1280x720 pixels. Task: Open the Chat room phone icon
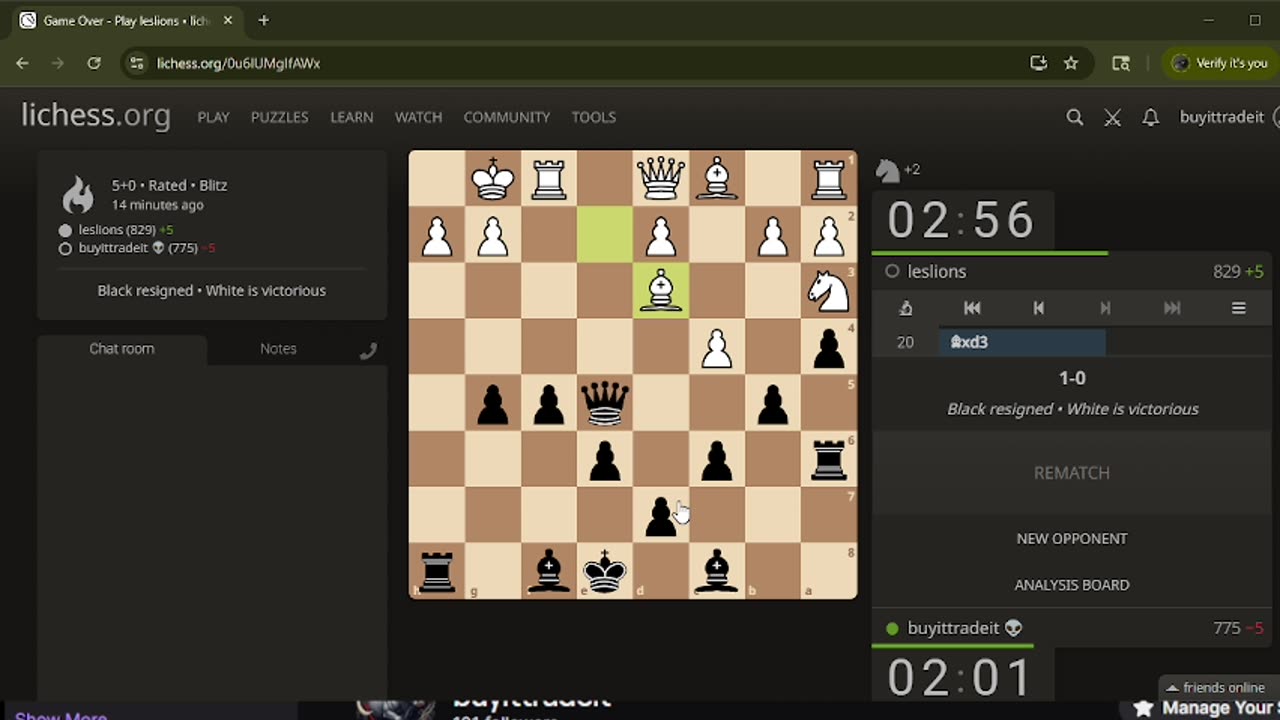pos(368,350)
